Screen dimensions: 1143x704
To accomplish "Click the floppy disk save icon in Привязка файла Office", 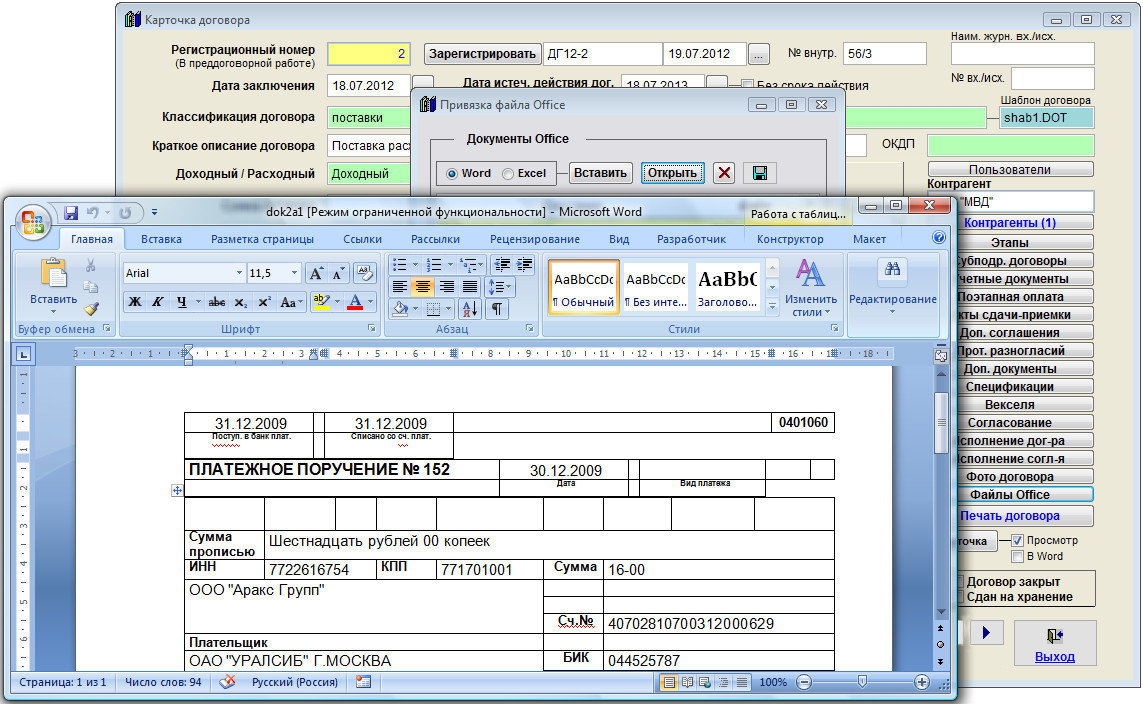I will pyautogui.click(x=760, y=173).
